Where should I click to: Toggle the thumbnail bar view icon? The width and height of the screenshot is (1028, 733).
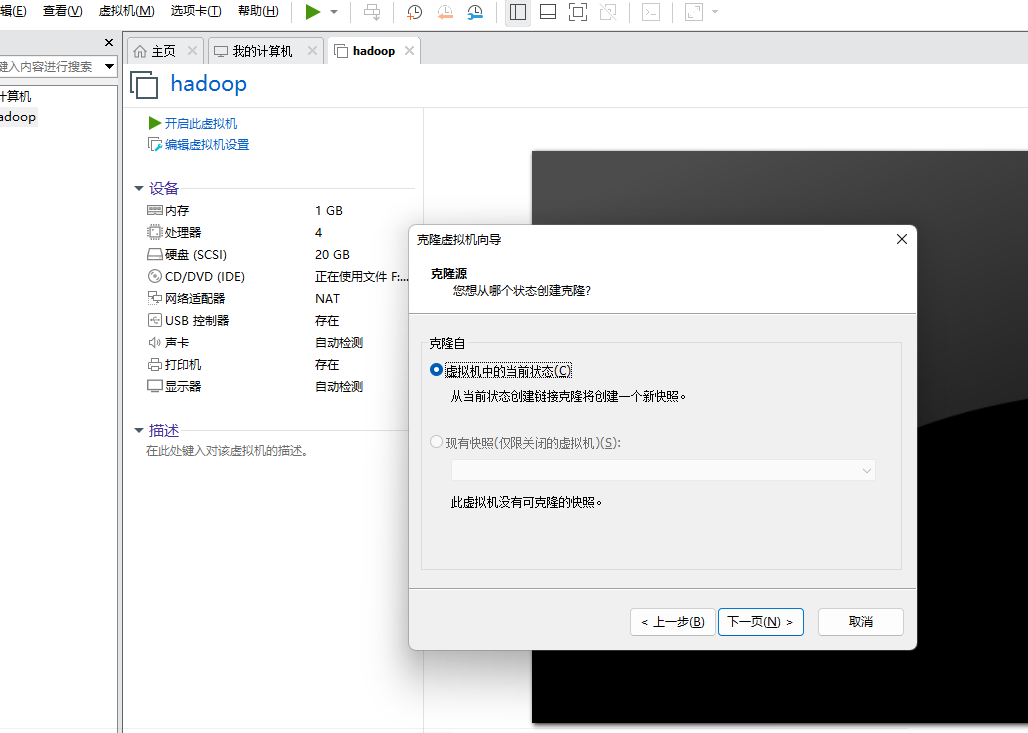pyautogui.click(x=548, y=12)
